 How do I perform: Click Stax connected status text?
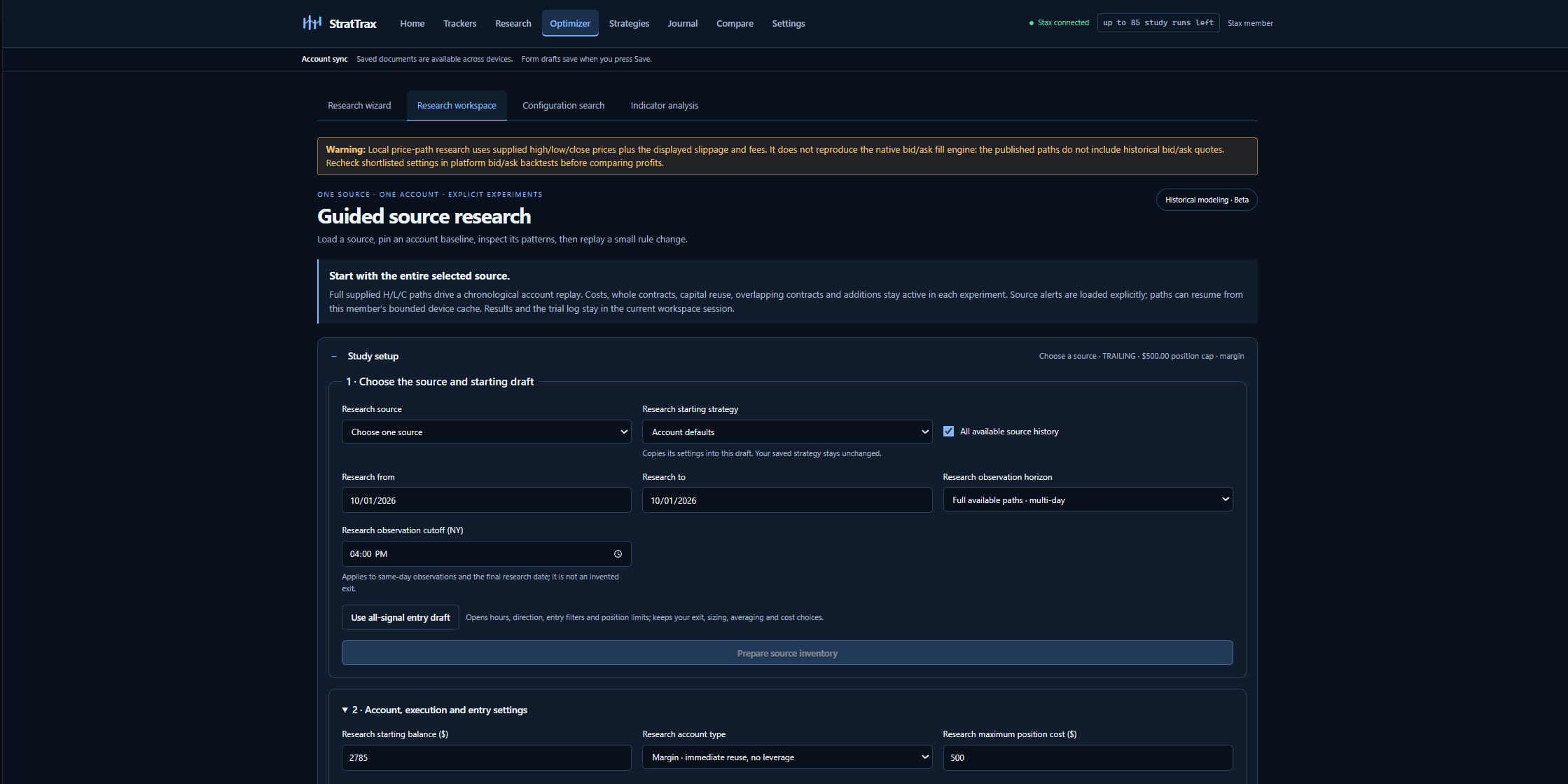[1063, 22]
